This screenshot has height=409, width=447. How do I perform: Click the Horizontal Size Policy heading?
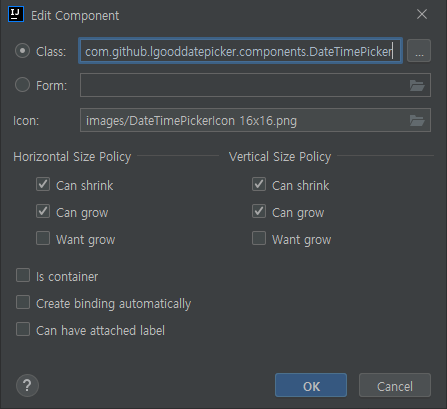point(72,157)
